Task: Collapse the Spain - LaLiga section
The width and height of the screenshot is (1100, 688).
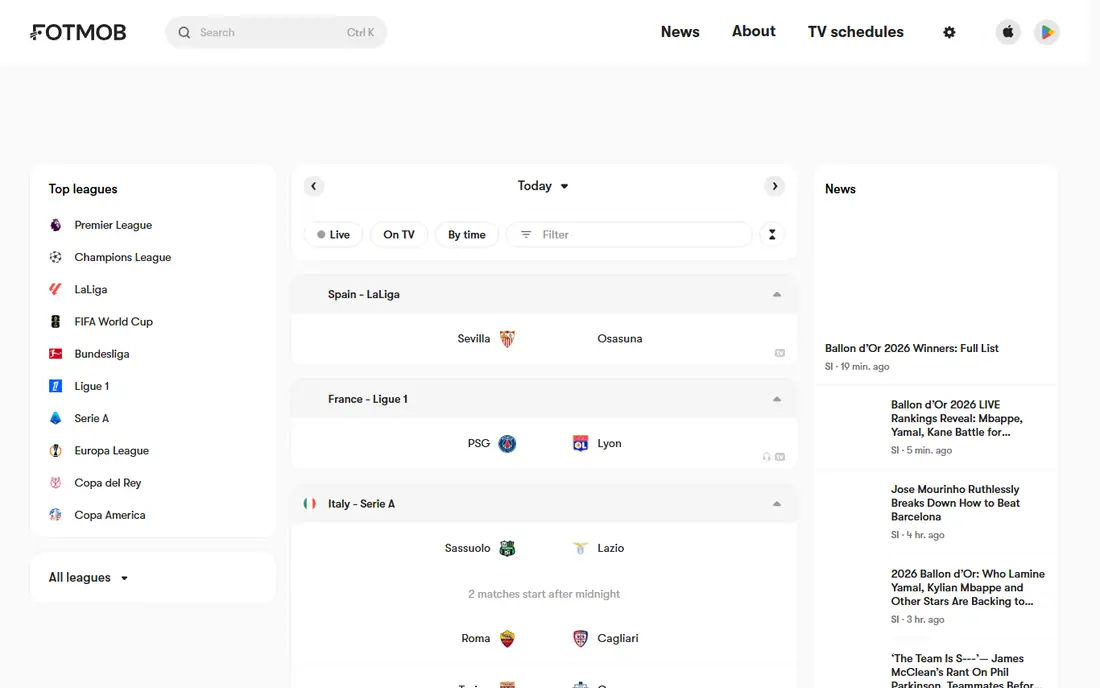Action: coord(777,295)
